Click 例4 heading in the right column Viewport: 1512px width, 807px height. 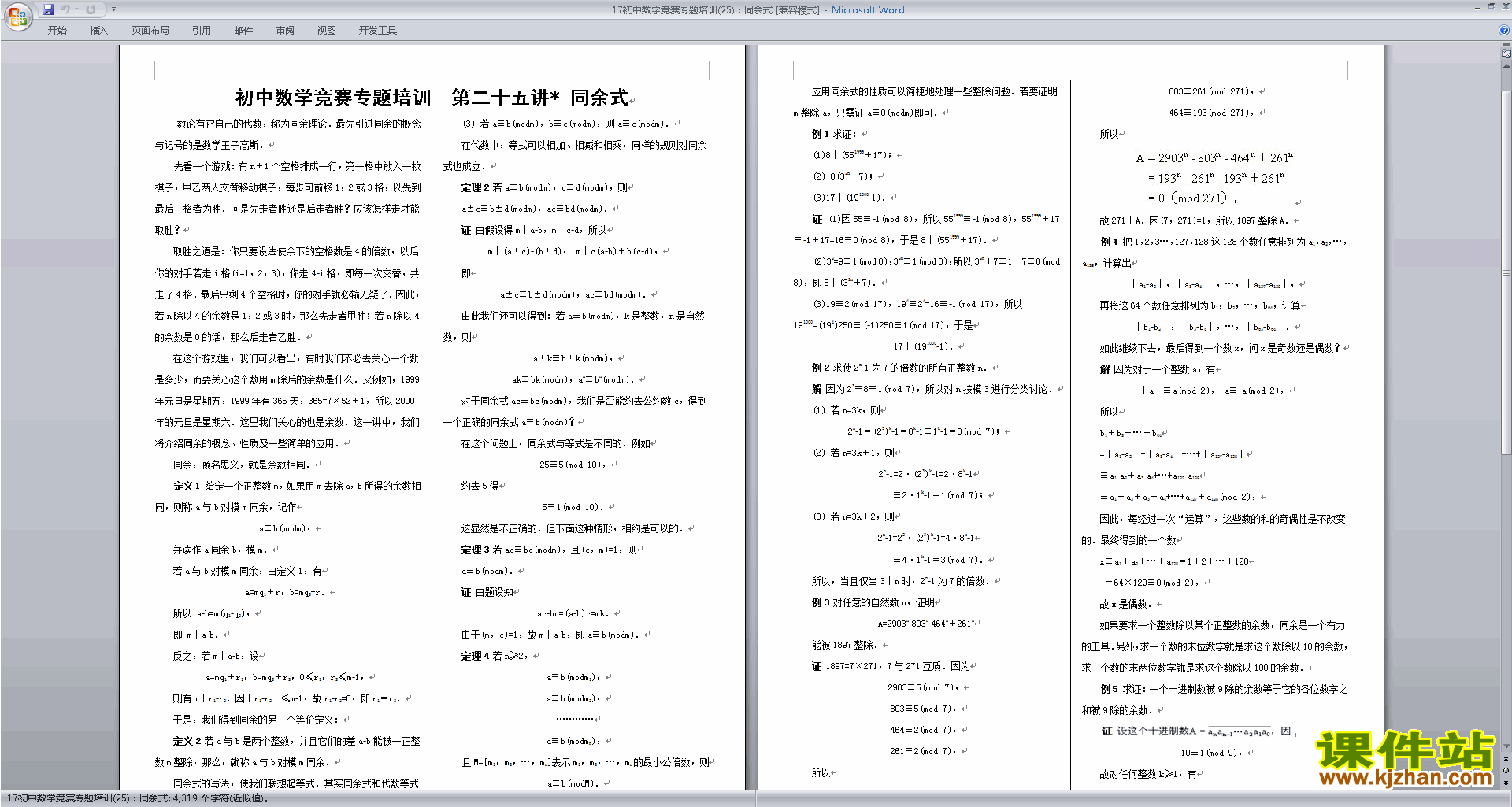pyautogui.click(x=1109, y=242)
